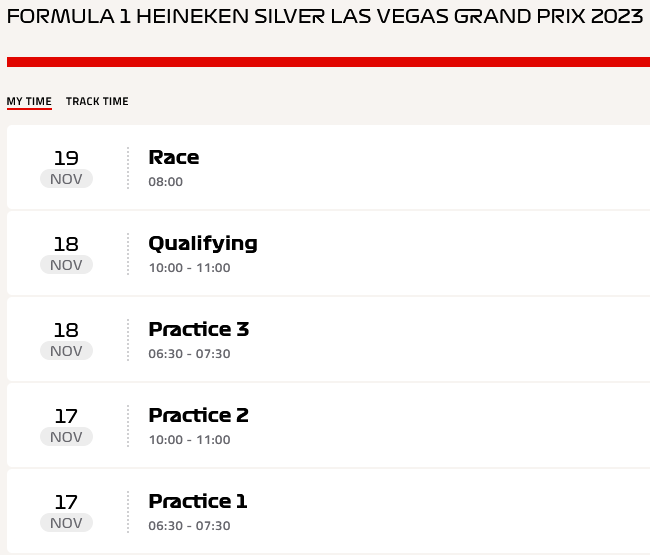This screenshot has height=555, width=650.
Task: Click the NOV badge beside Qualifying
Action: tap(66, 265)
